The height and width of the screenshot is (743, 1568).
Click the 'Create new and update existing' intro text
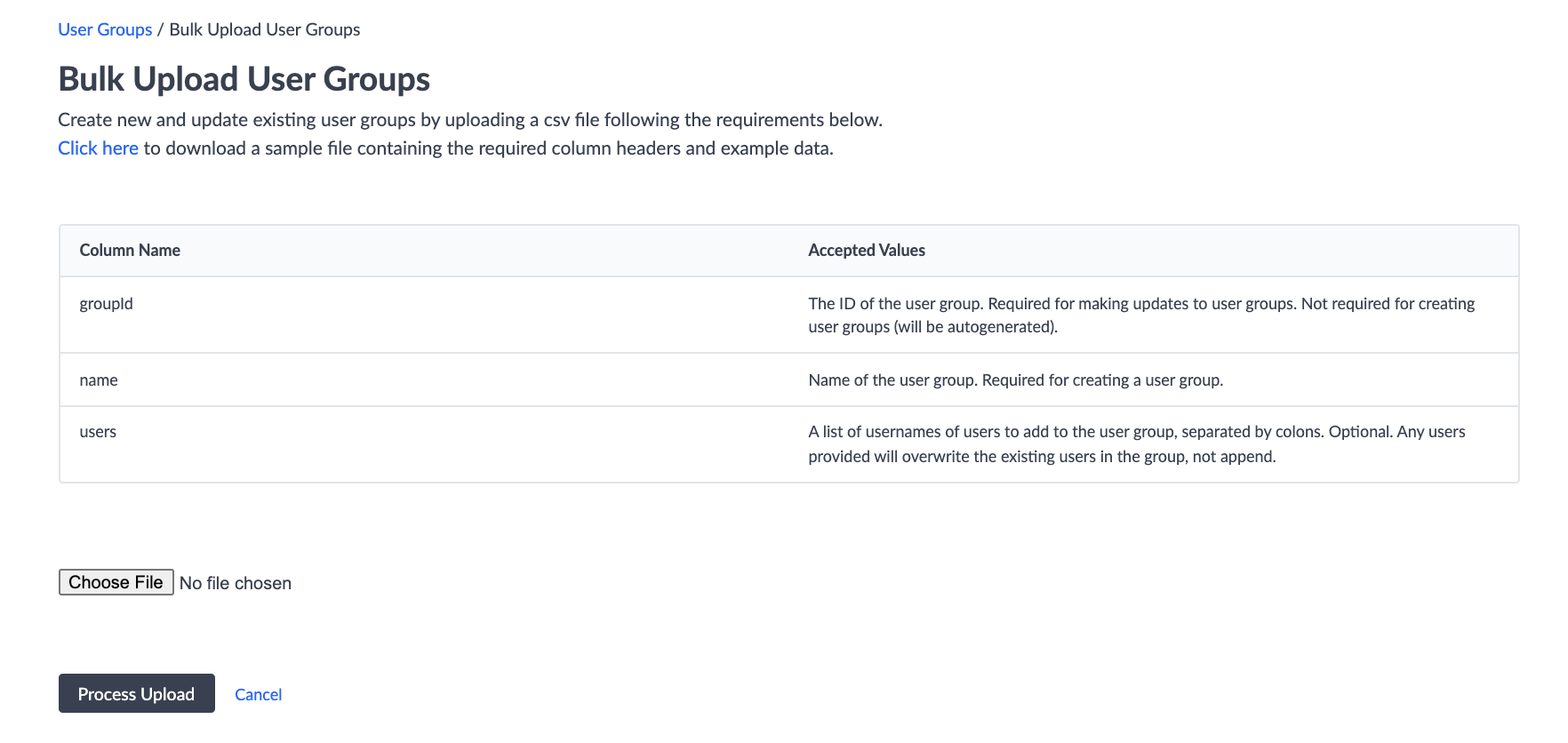(x=470, y=120)
